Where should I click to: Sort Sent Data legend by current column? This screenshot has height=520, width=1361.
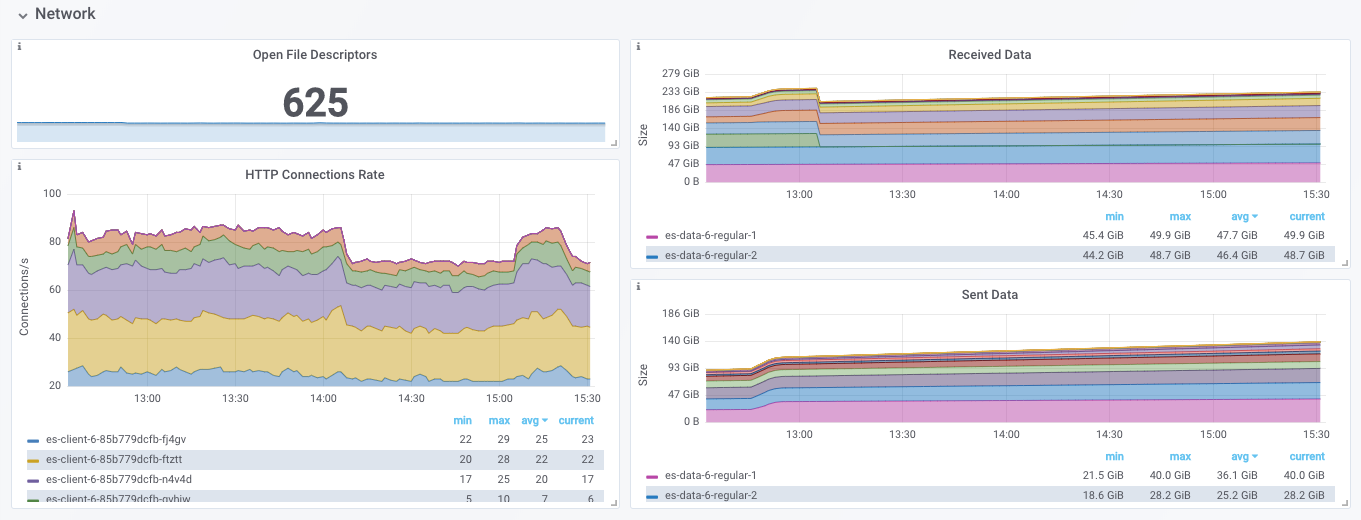pos(1307,456)
